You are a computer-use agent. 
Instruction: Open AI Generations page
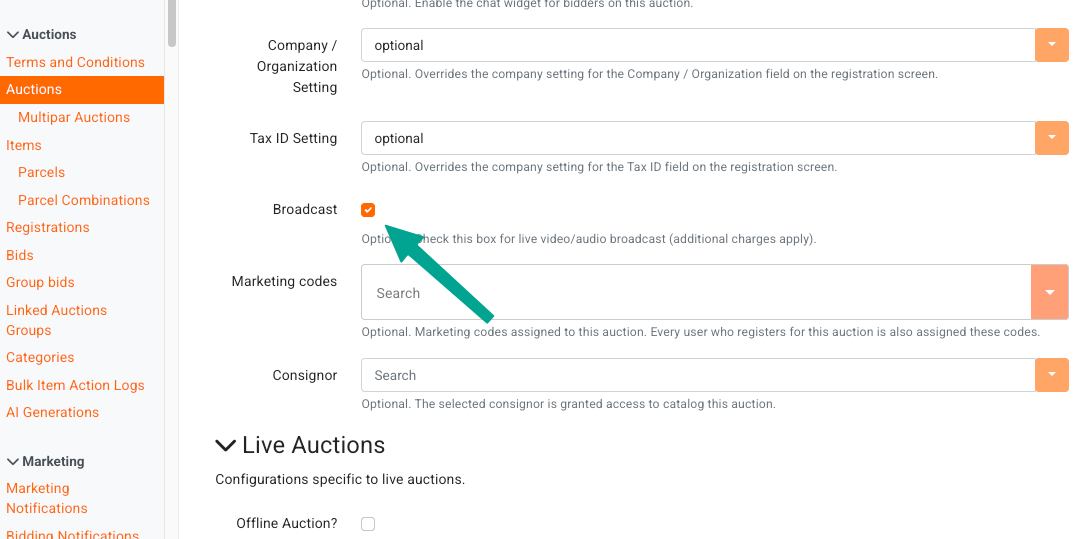click(x=53, y=412)
